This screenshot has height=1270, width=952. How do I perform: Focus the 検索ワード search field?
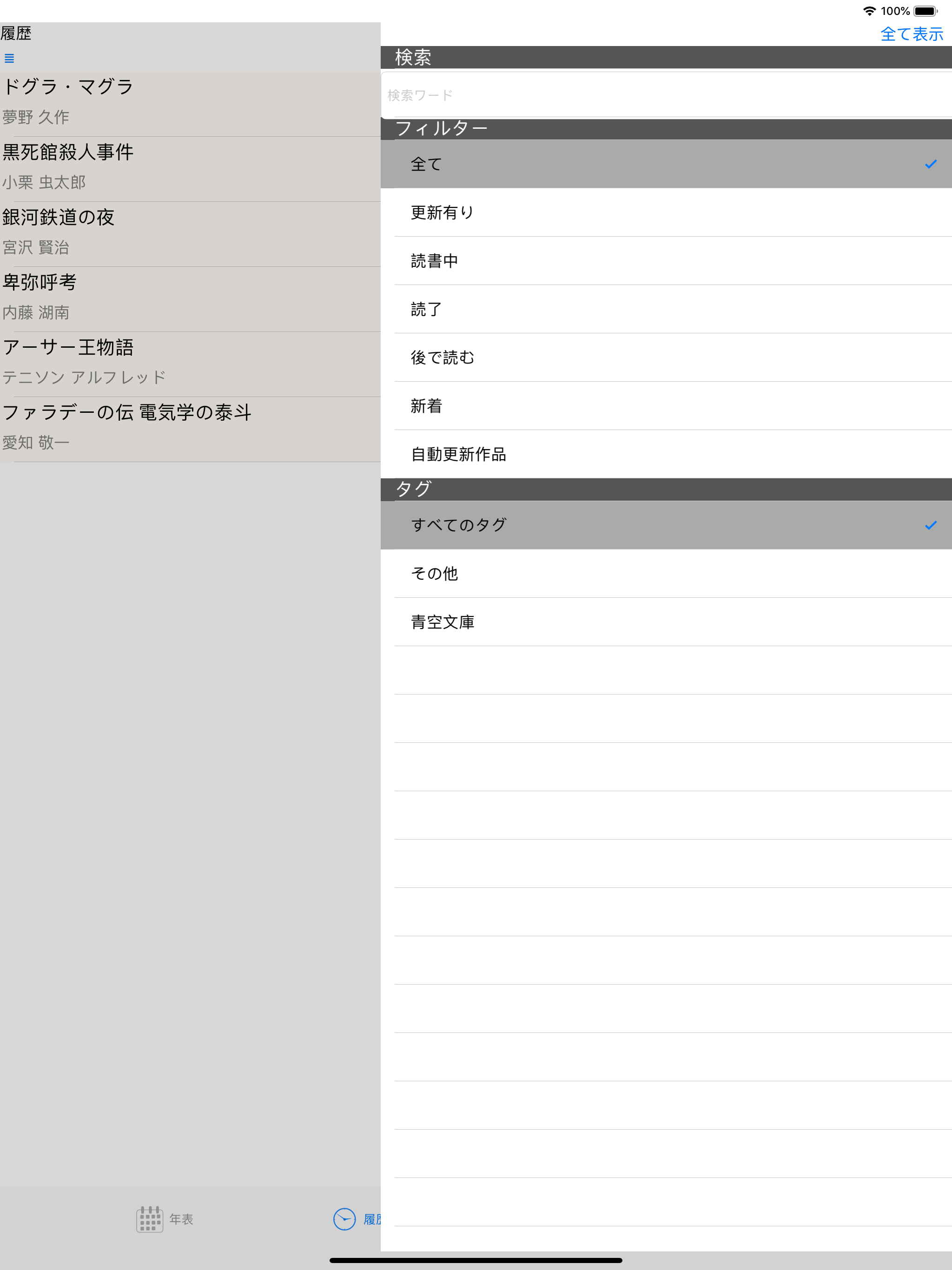coord(666,95)
